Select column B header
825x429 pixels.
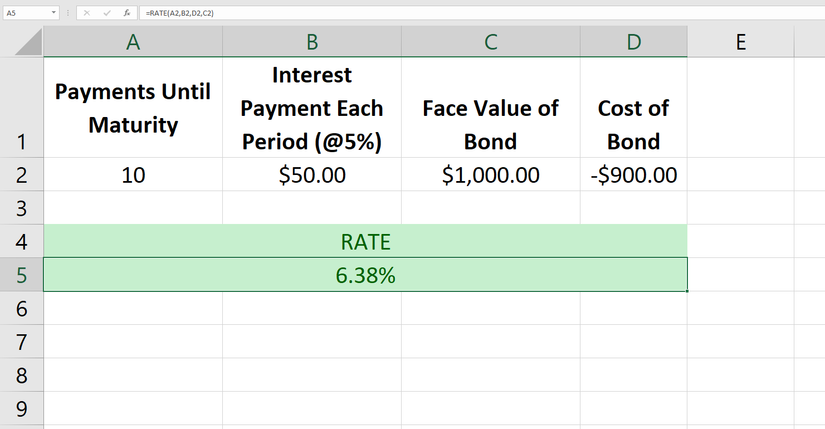312,42
